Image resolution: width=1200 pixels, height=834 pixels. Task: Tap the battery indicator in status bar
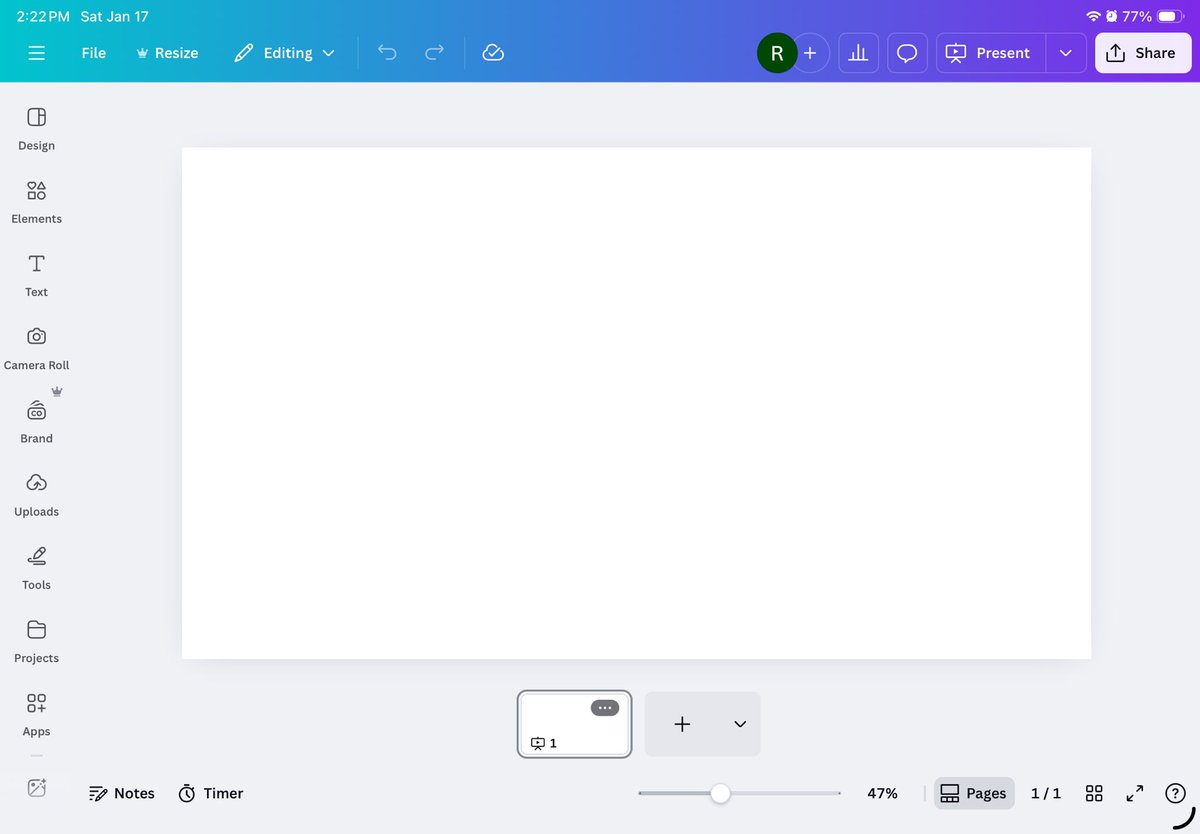(x=1170, y=17)
